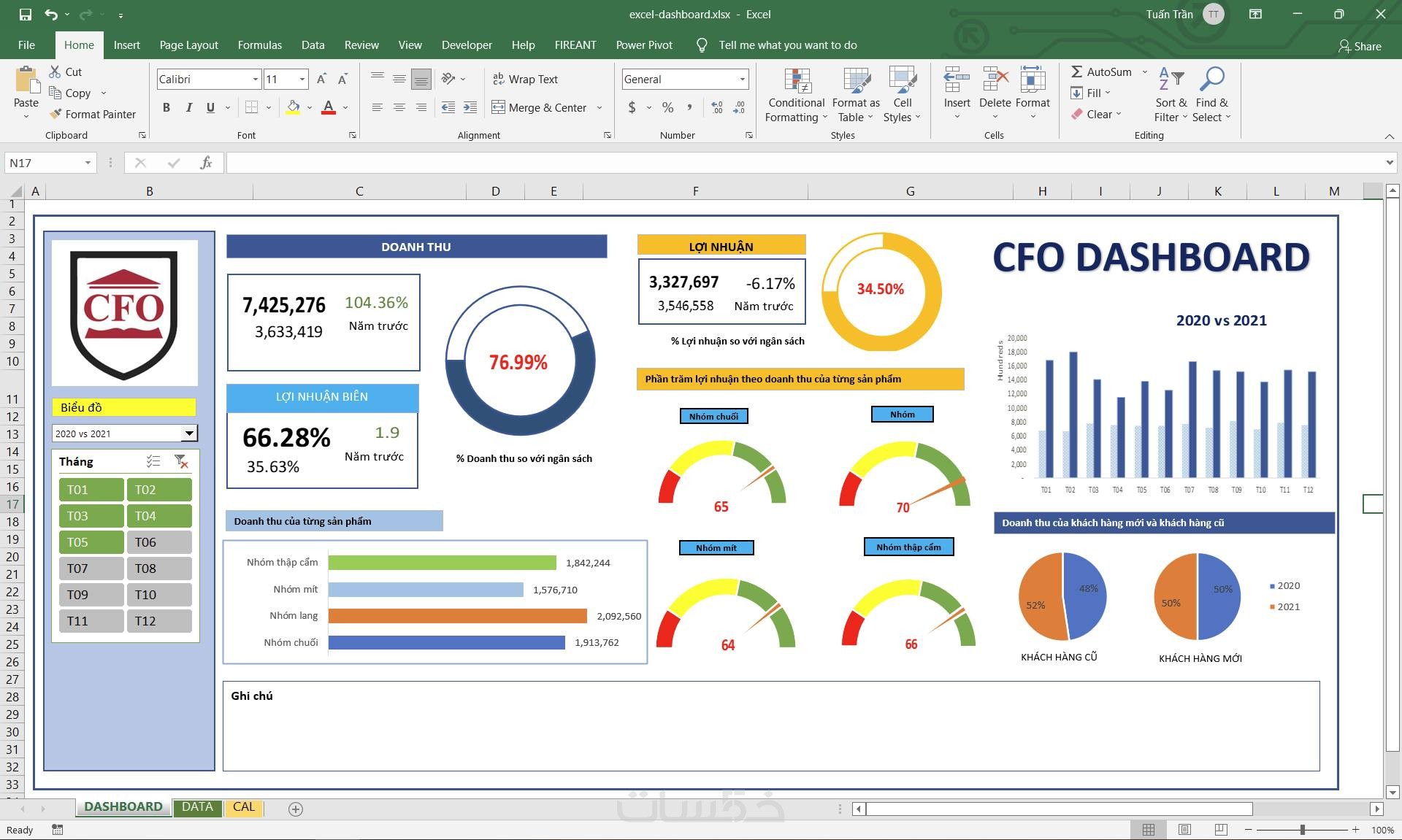Open the General number format dropdown
1402x840 pixels.
coord(742,79)
